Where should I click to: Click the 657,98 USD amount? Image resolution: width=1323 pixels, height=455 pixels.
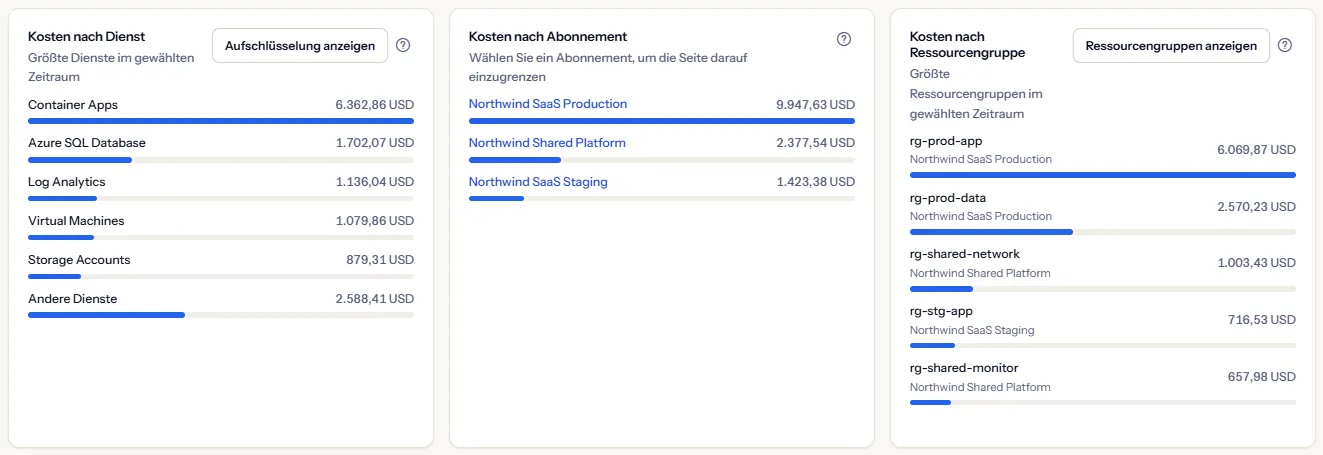coord(1262,377)
